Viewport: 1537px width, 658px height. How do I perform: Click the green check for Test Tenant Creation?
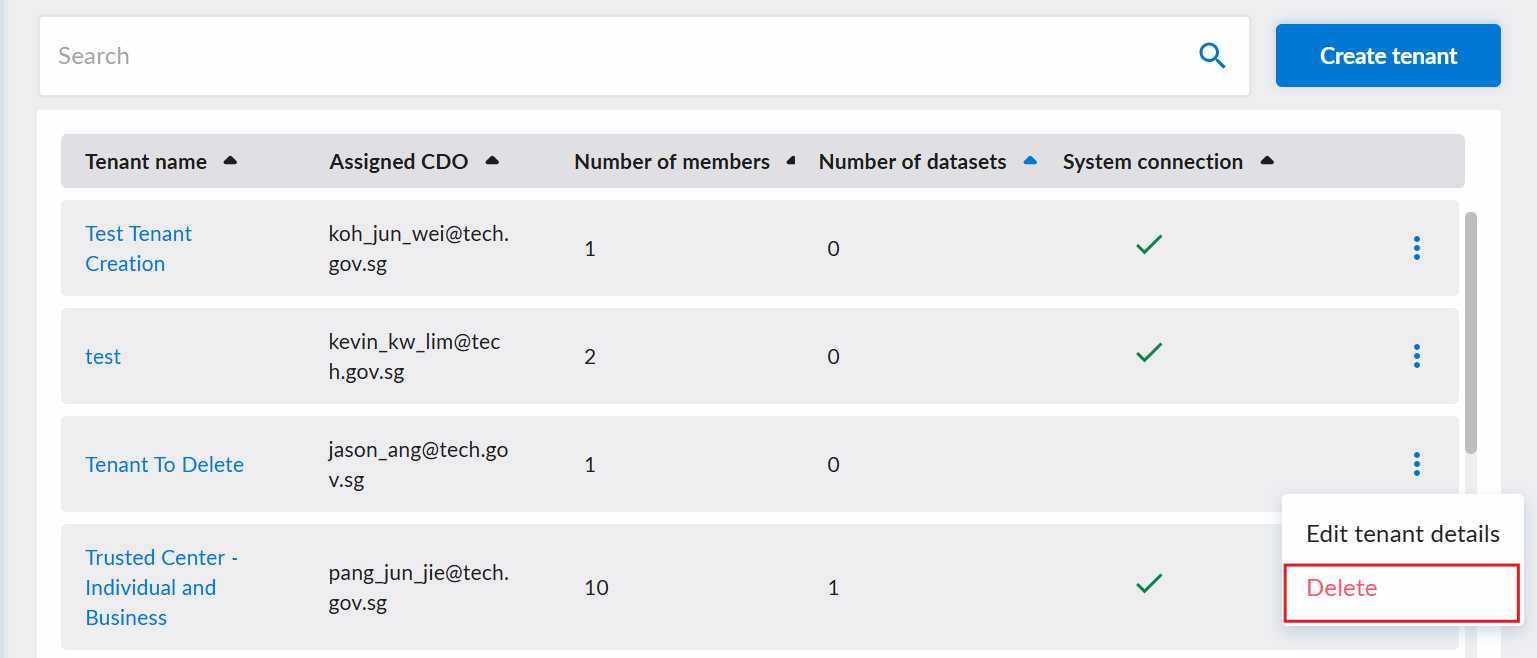tap(1149, 245)
